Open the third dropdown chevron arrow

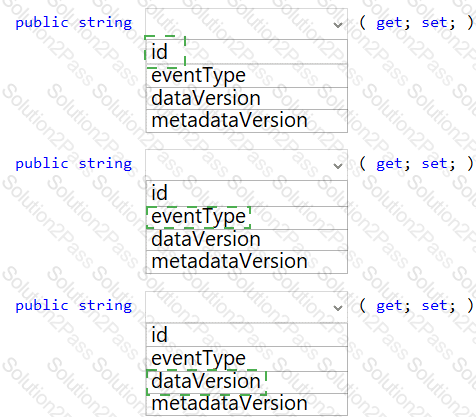[338, 308]
